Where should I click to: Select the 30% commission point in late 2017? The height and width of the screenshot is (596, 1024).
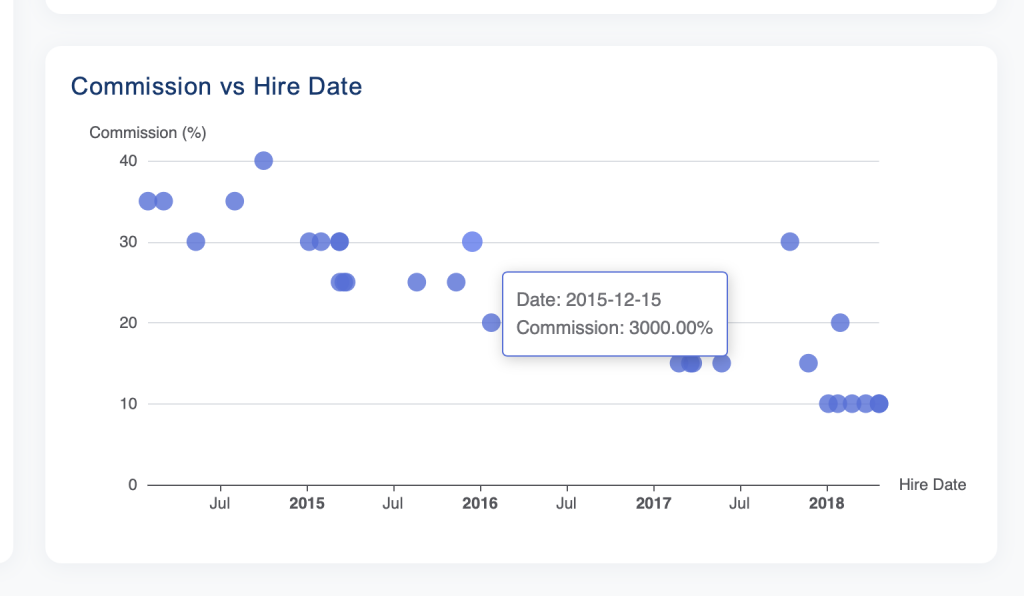click(790, 241)
